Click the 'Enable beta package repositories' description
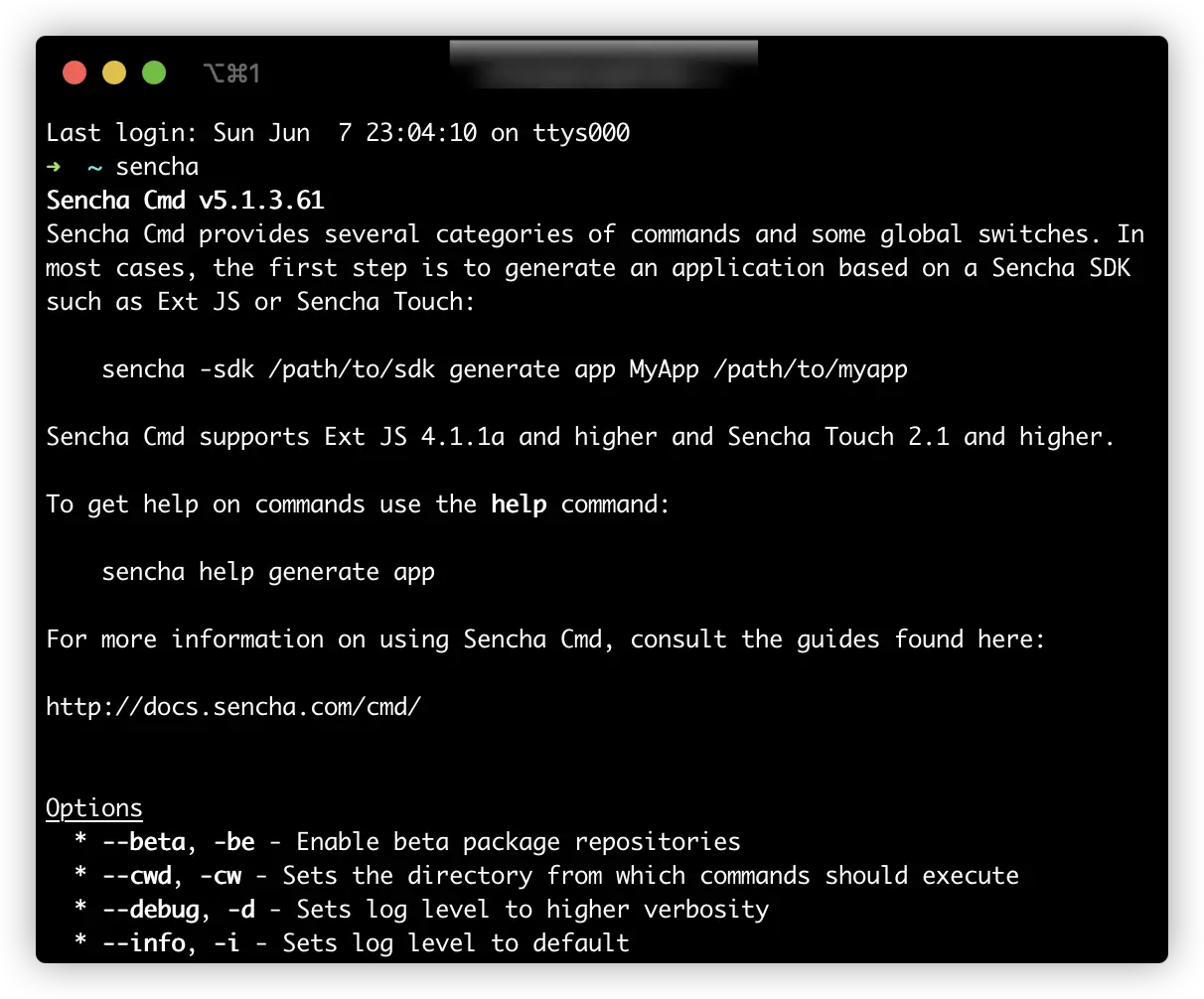 (519, 842)
